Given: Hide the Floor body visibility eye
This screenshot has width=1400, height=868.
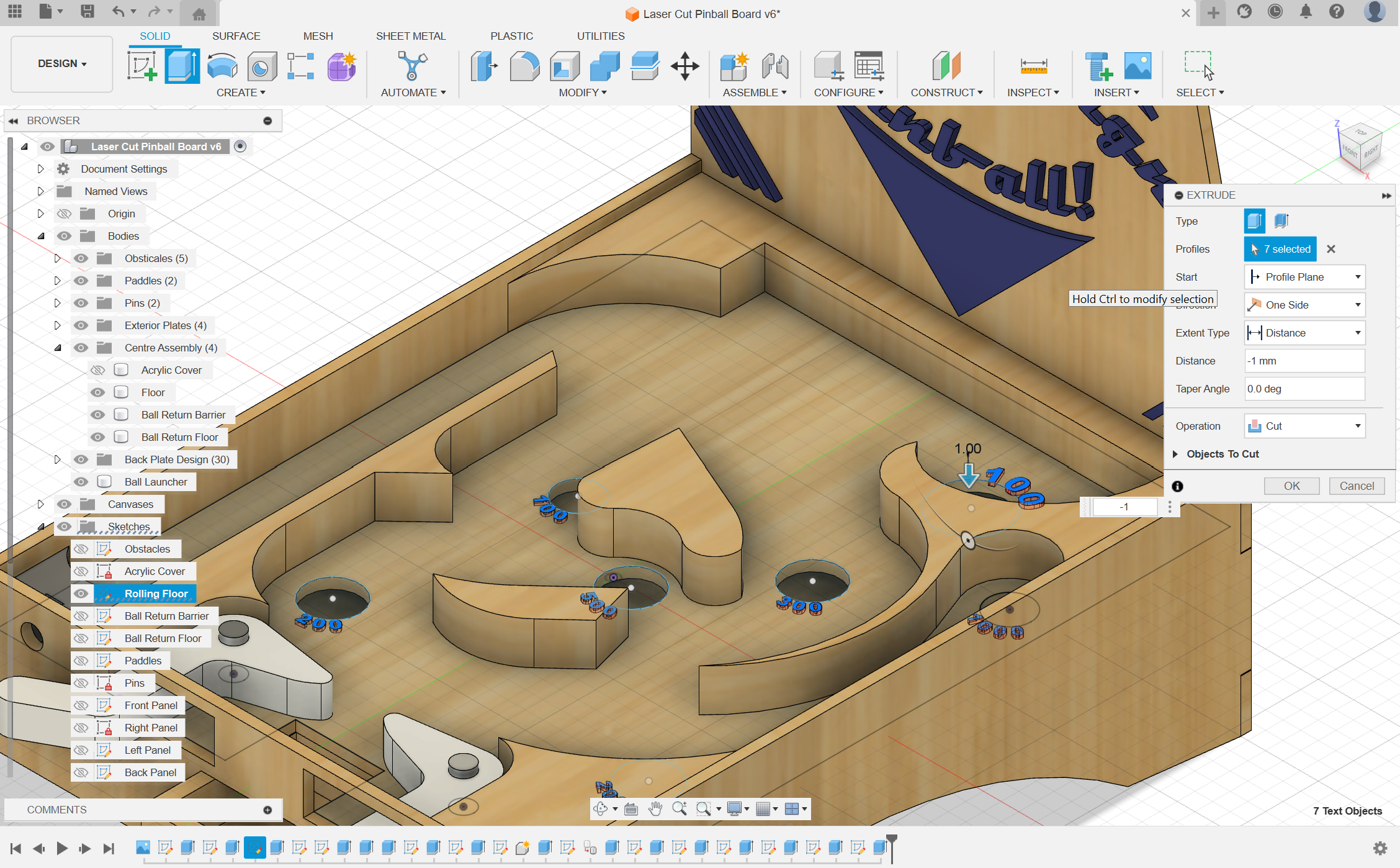Looking at the screenshot, I should tap(97, 392).
